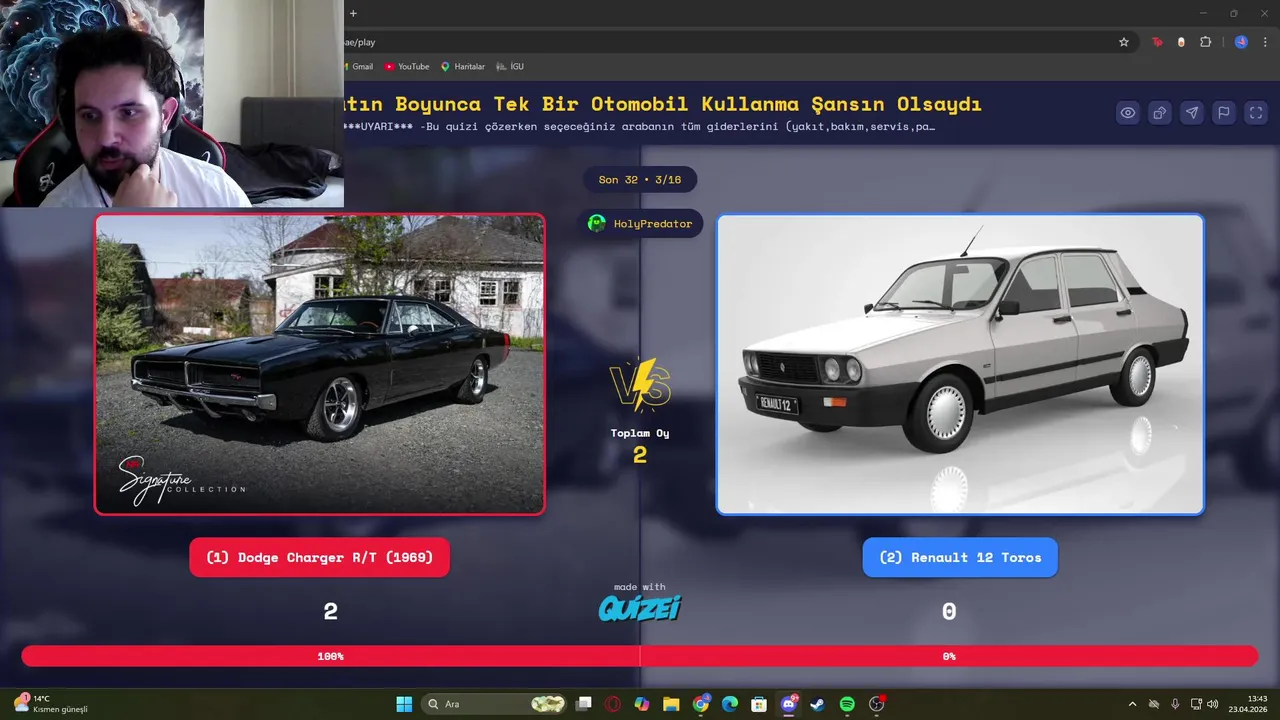Image resolution: width=1280 pixels, height=720 pixels.
Task: Click the flag report icon
Action: coord(1224,113)
